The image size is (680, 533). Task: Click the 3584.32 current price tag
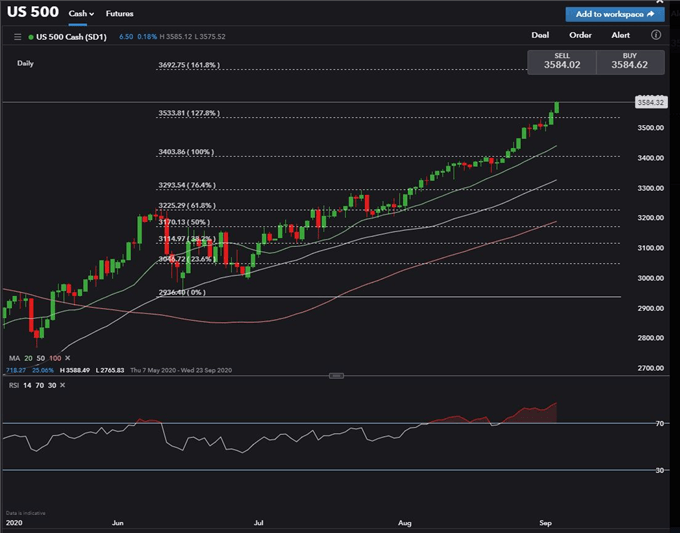coord(651,102)
